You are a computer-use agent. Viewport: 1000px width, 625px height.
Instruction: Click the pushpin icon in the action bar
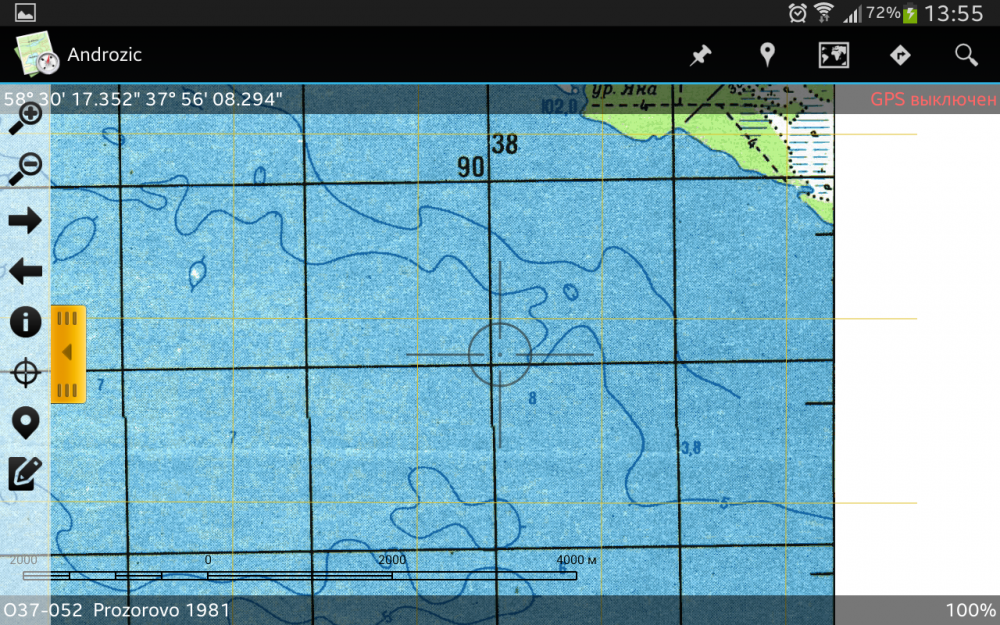(x=700, y=55)
